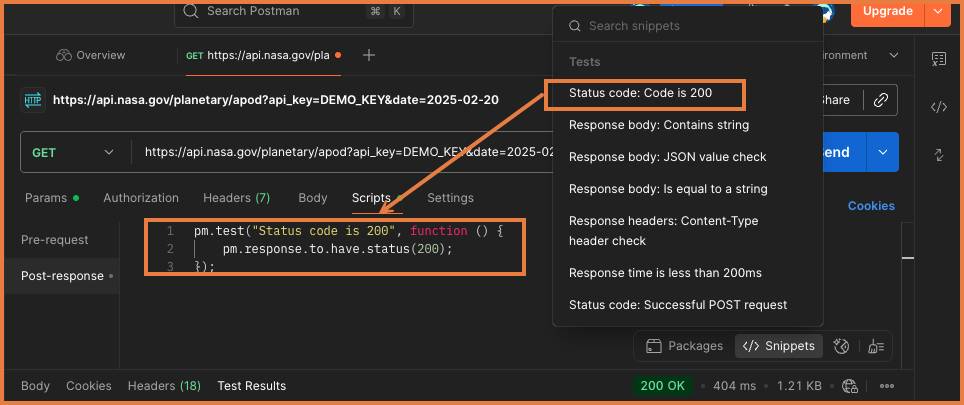Select the Post-response script section
964x405 pixels.
pos(62,276)
